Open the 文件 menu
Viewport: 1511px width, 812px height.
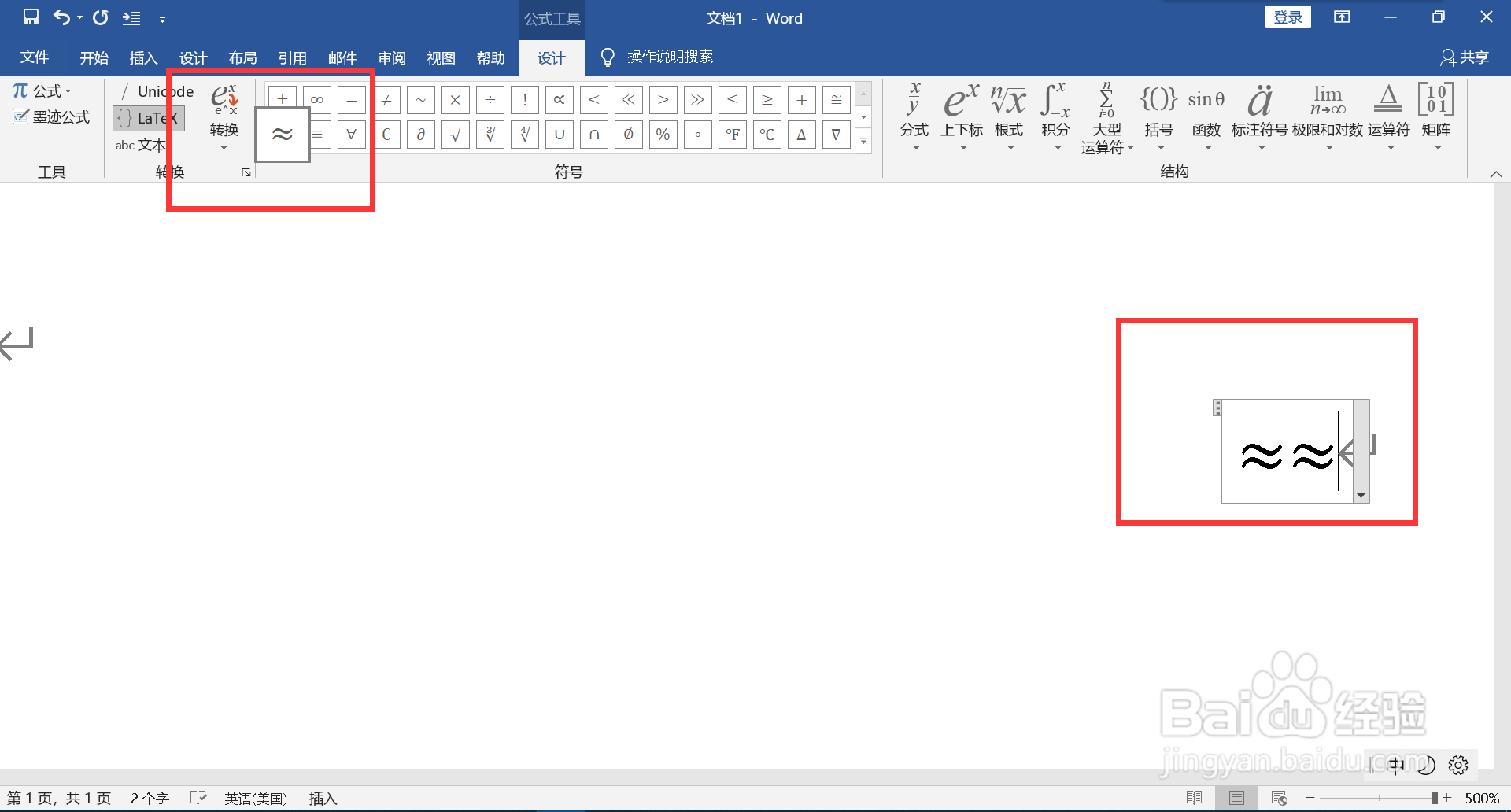pos(35,57)
